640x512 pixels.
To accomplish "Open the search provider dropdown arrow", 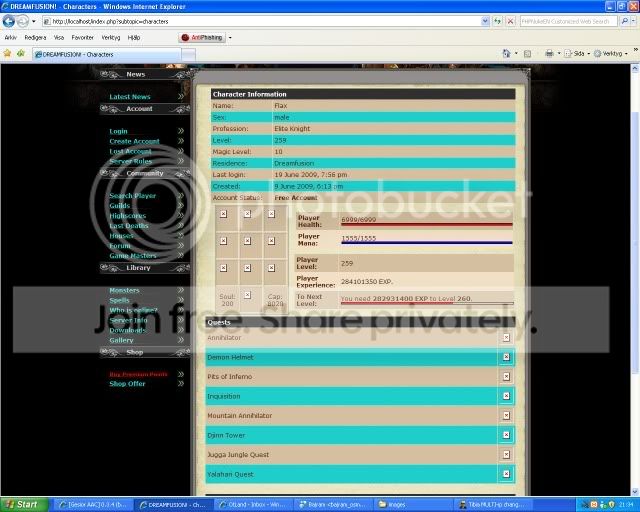I will (x=634, y=21).
